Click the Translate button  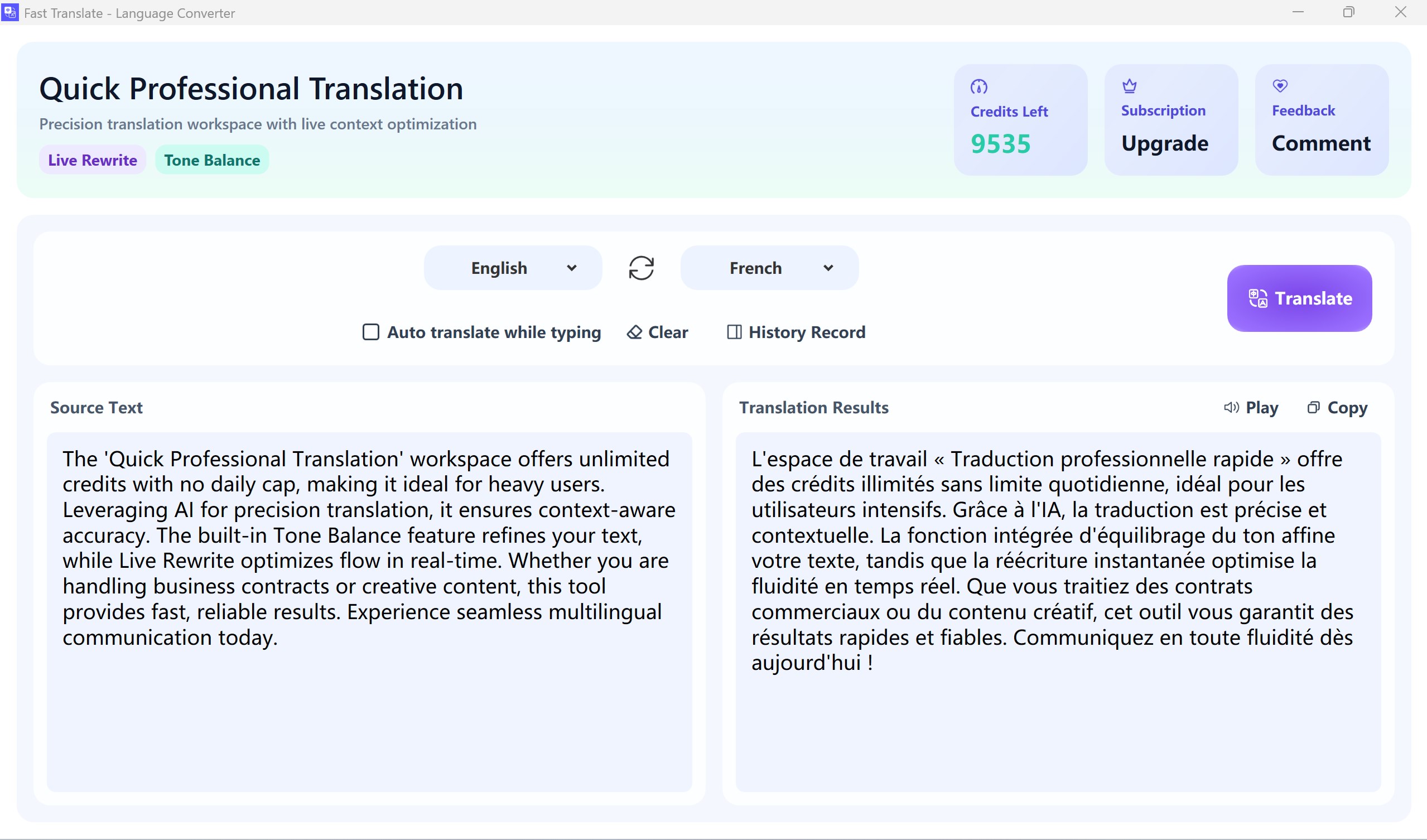1299,298
